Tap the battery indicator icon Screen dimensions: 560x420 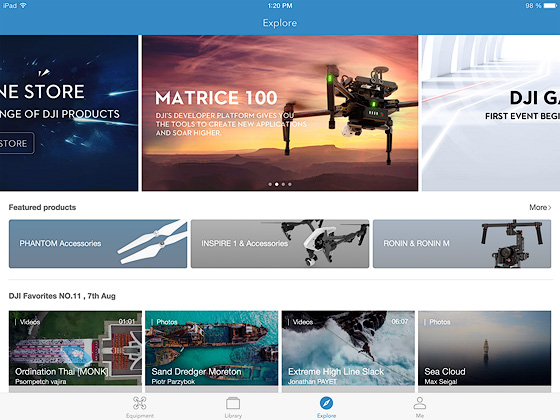[549, 6]
